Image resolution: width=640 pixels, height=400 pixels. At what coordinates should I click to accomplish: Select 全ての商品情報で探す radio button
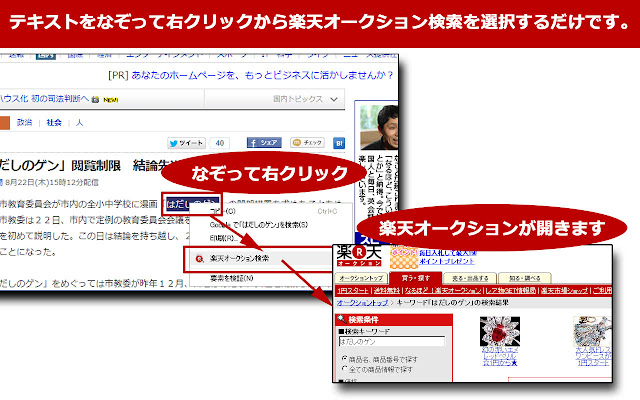(344, 369)
